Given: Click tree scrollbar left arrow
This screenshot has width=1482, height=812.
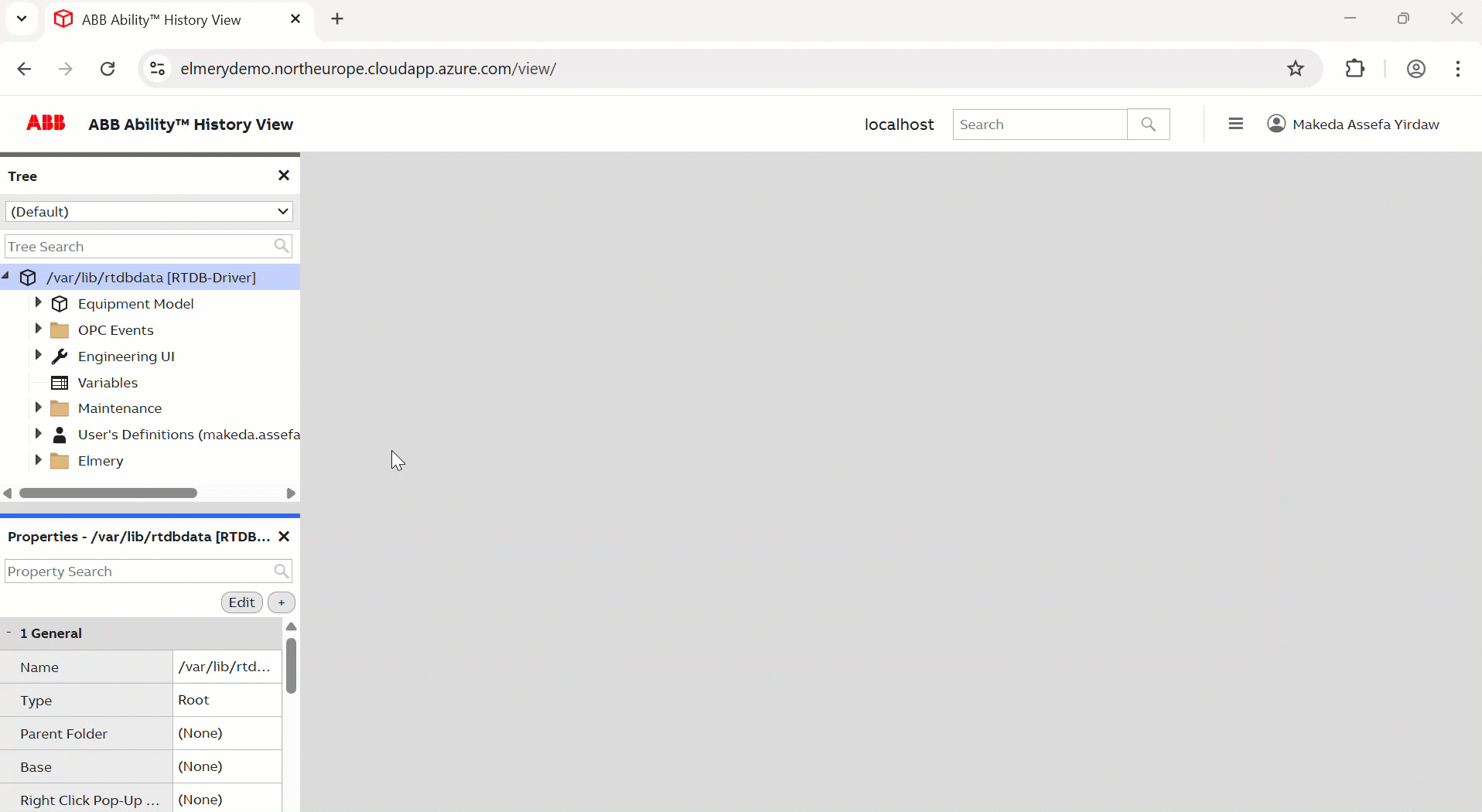Looking at the screenshot, I should 8,493.
